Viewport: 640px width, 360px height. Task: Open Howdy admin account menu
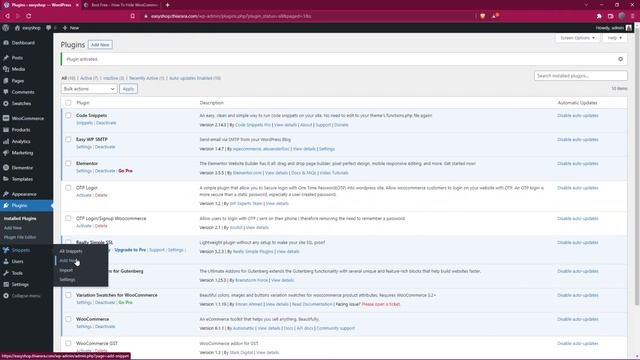[613, 28]
